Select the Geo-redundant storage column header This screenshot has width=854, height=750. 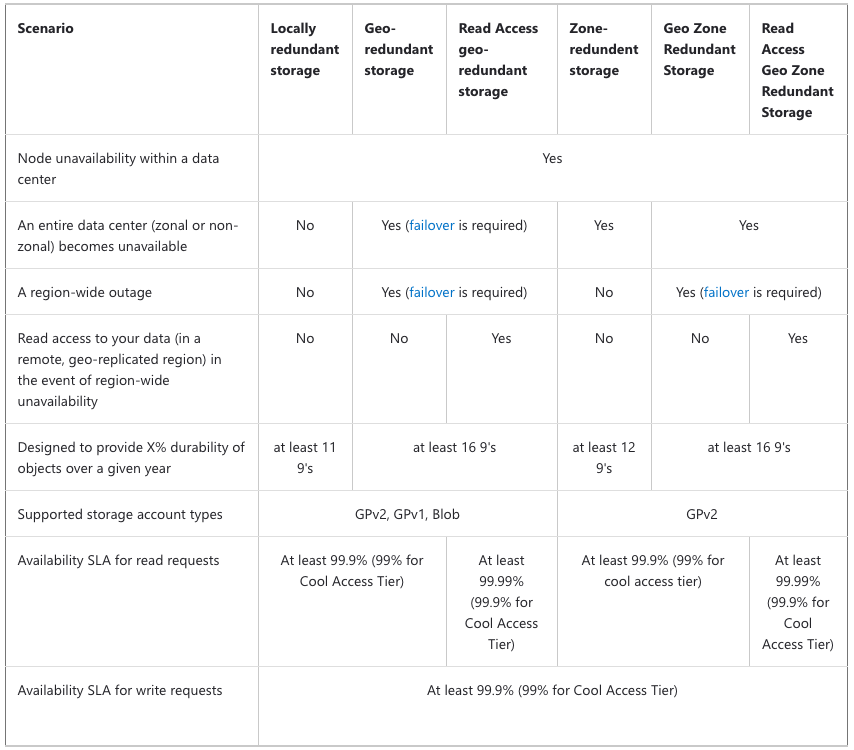pos(398,50)
